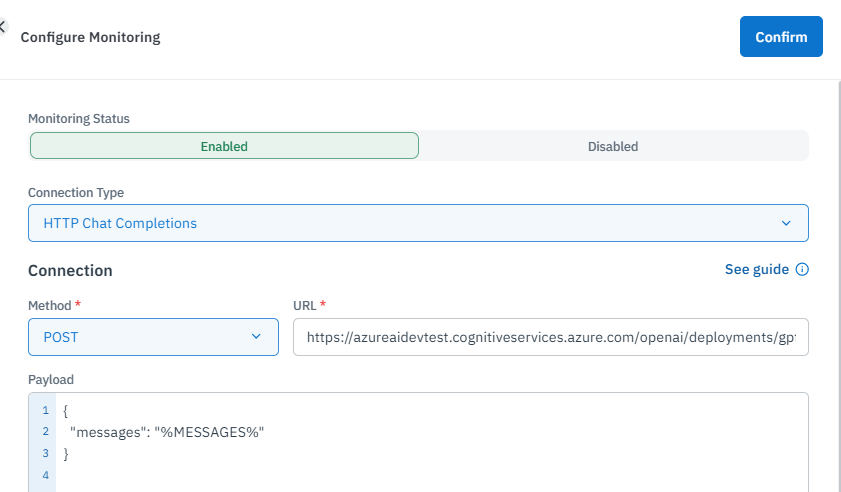
Task: Open the HTTP Chat Completions connection type dropdown
Action: tap(418, 223)
